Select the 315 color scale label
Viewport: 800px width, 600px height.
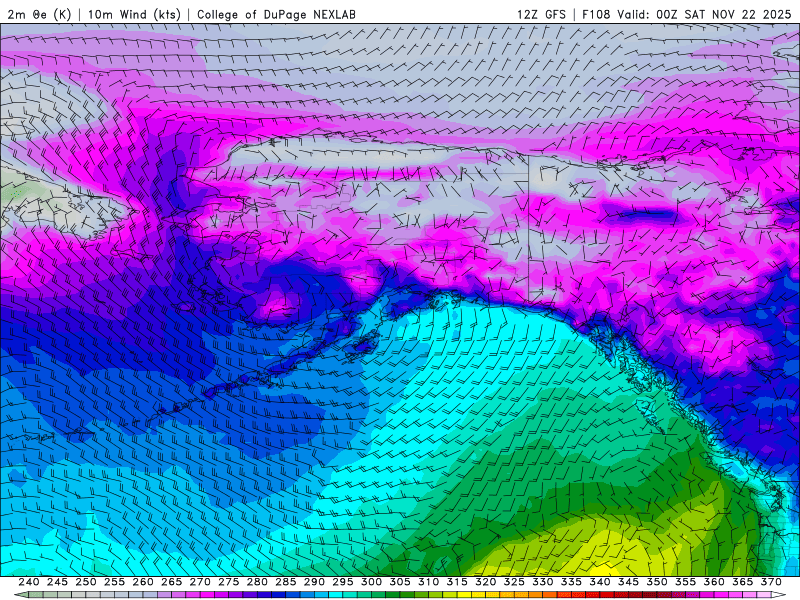(x=457, y=582)
